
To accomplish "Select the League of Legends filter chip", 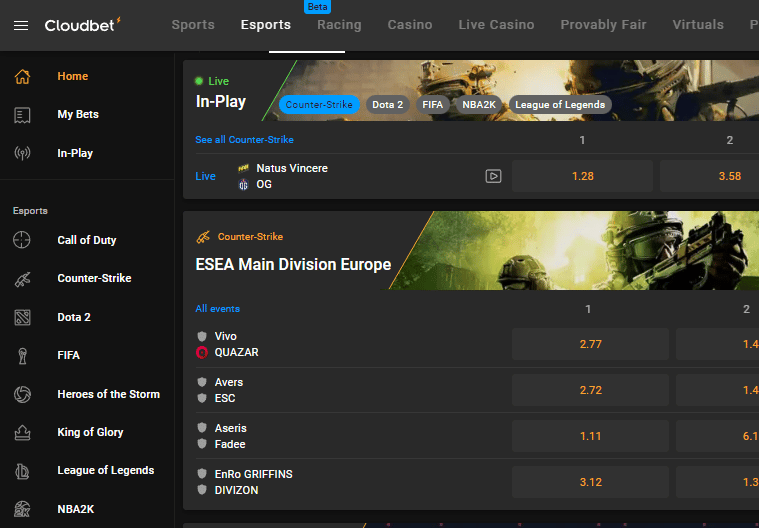I will [559, 104].
